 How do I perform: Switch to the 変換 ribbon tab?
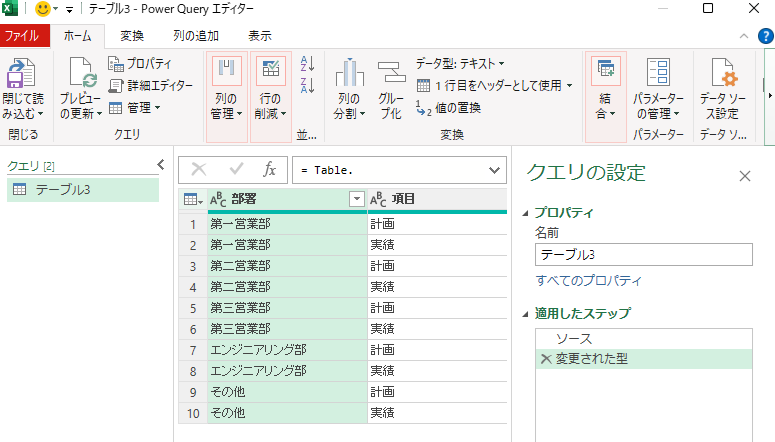point(132,36)
